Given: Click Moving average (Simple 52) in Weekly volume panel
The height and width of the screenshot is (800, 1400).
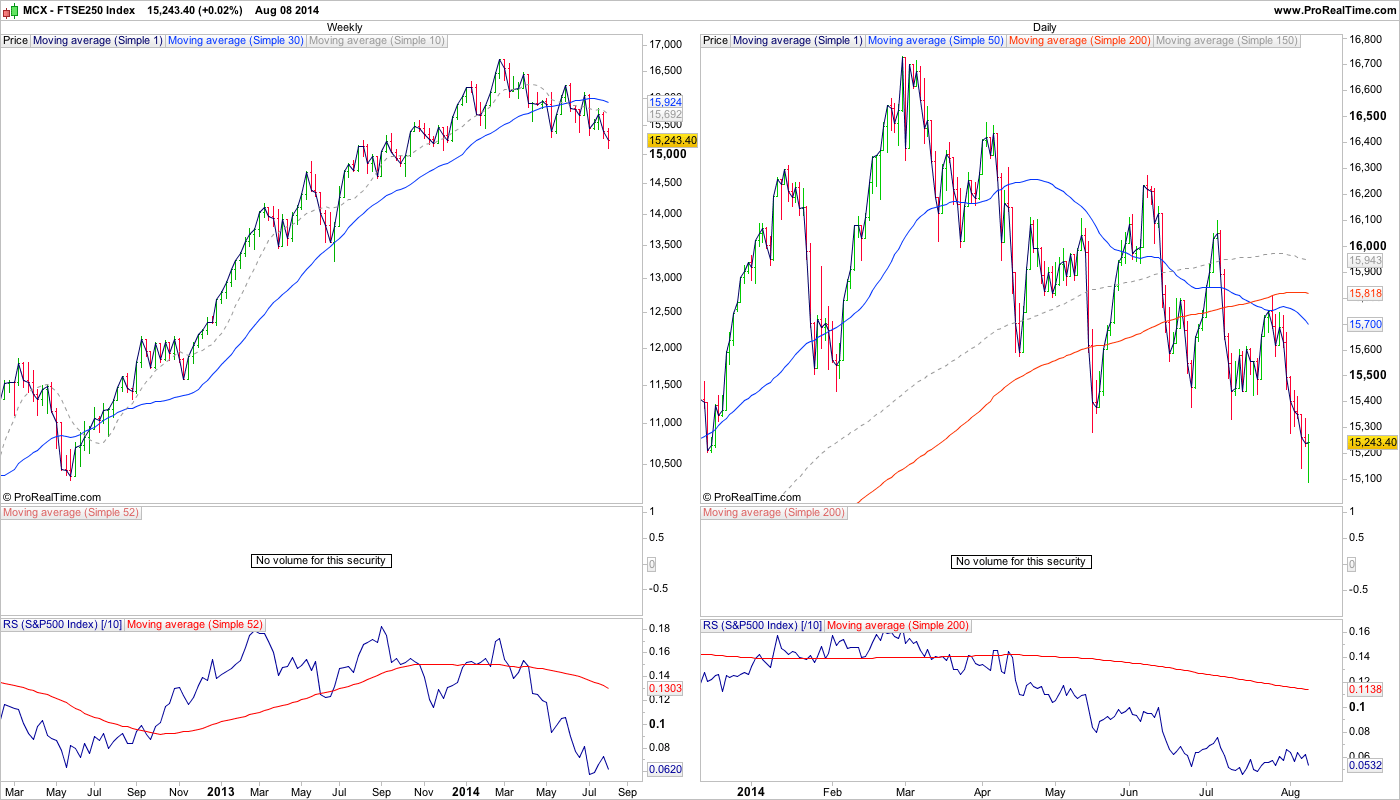Looking at the screenshot, I should [70, 513].
